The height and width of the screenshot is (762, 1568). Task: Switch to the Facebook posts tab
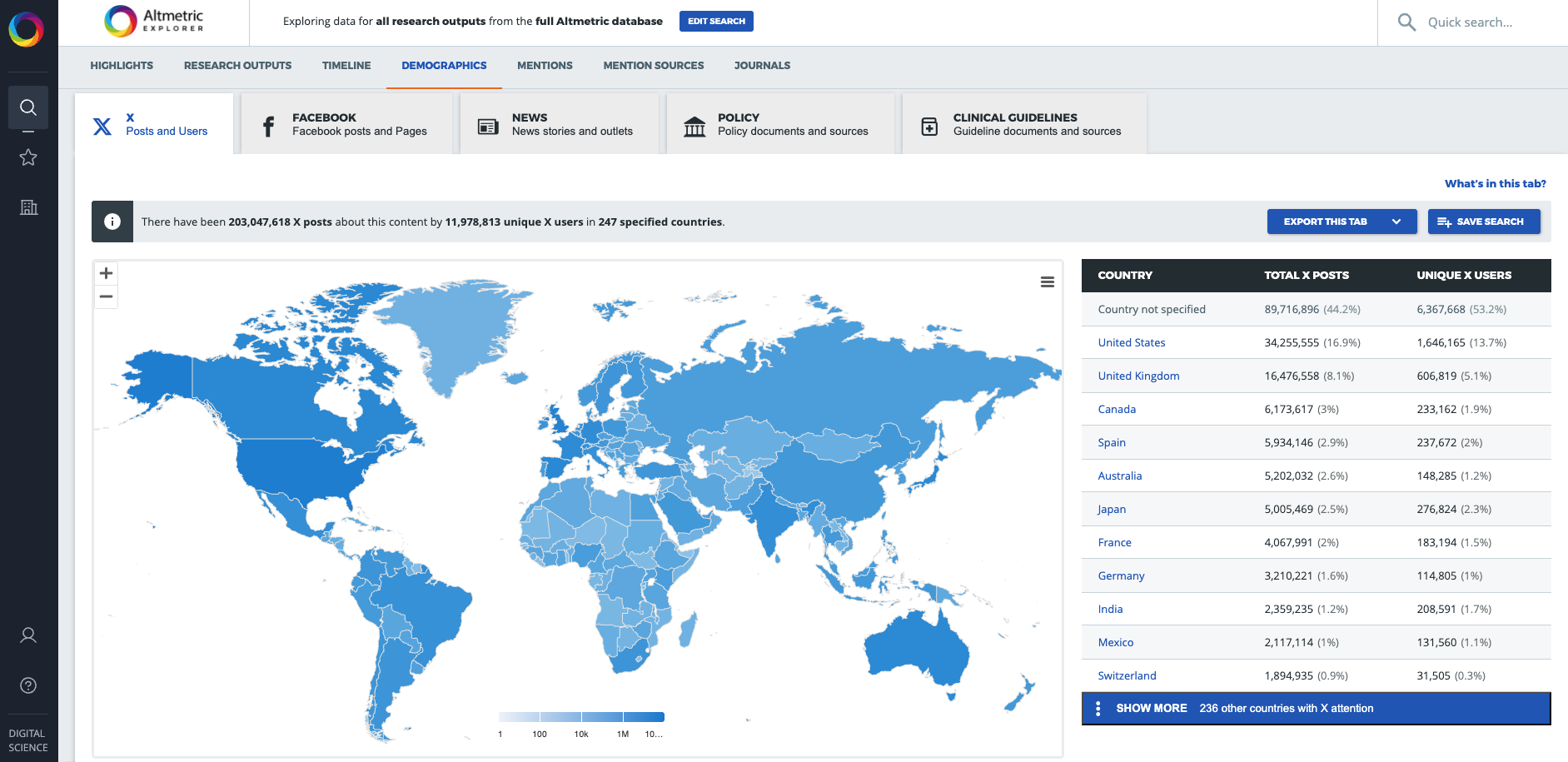(347, 123)
